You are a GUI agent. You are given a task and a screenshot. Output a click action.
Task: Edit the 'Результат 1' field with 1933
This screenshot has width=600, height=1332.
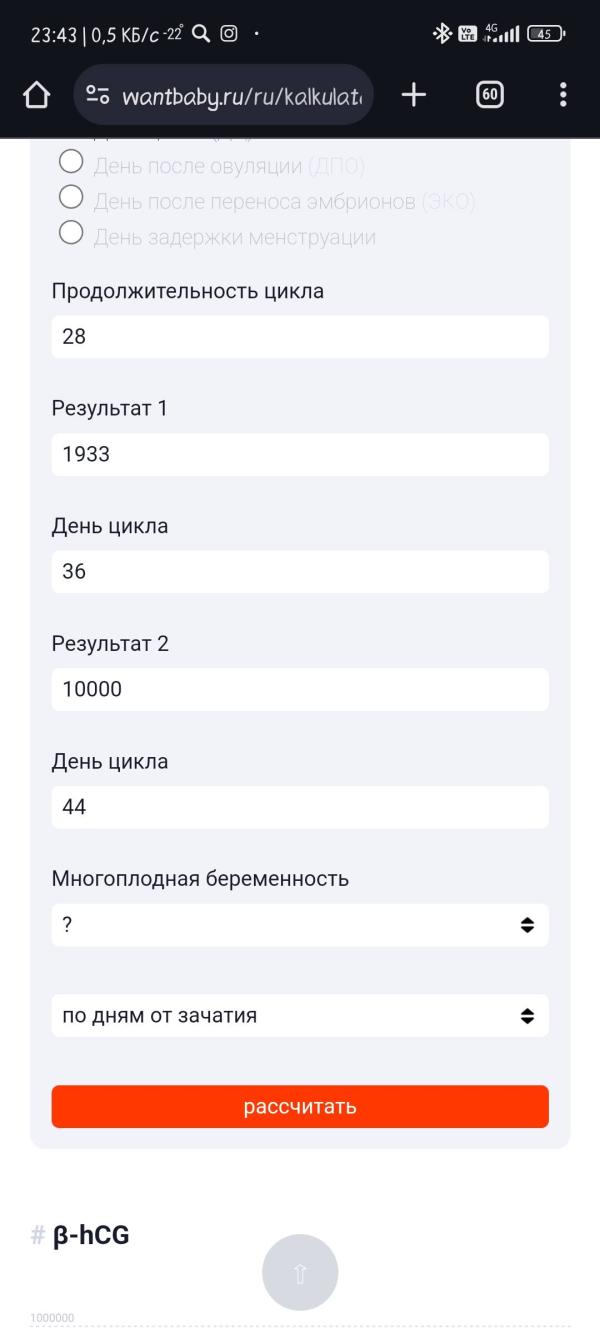(x=300, y=454)
